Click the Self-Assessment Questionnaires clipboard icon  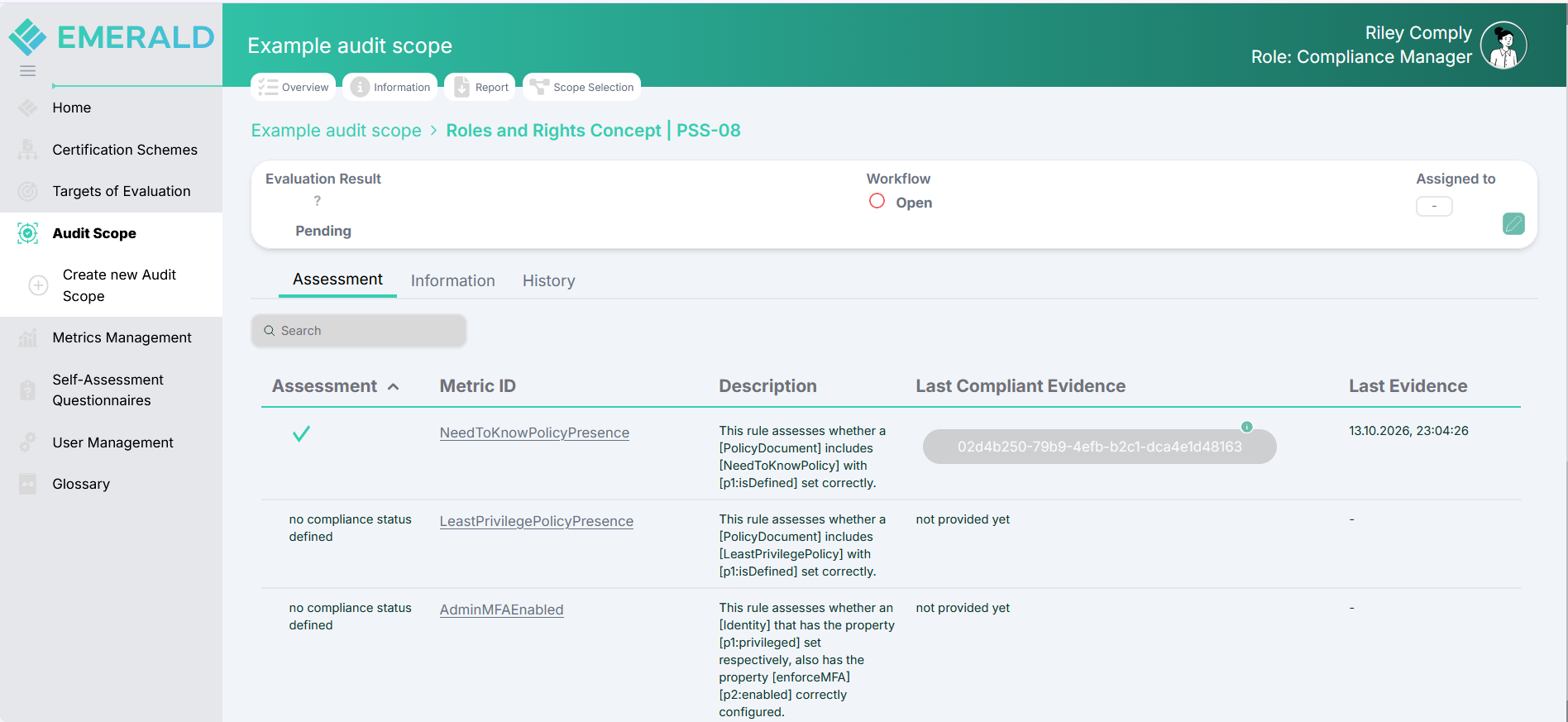pos(27,390)
